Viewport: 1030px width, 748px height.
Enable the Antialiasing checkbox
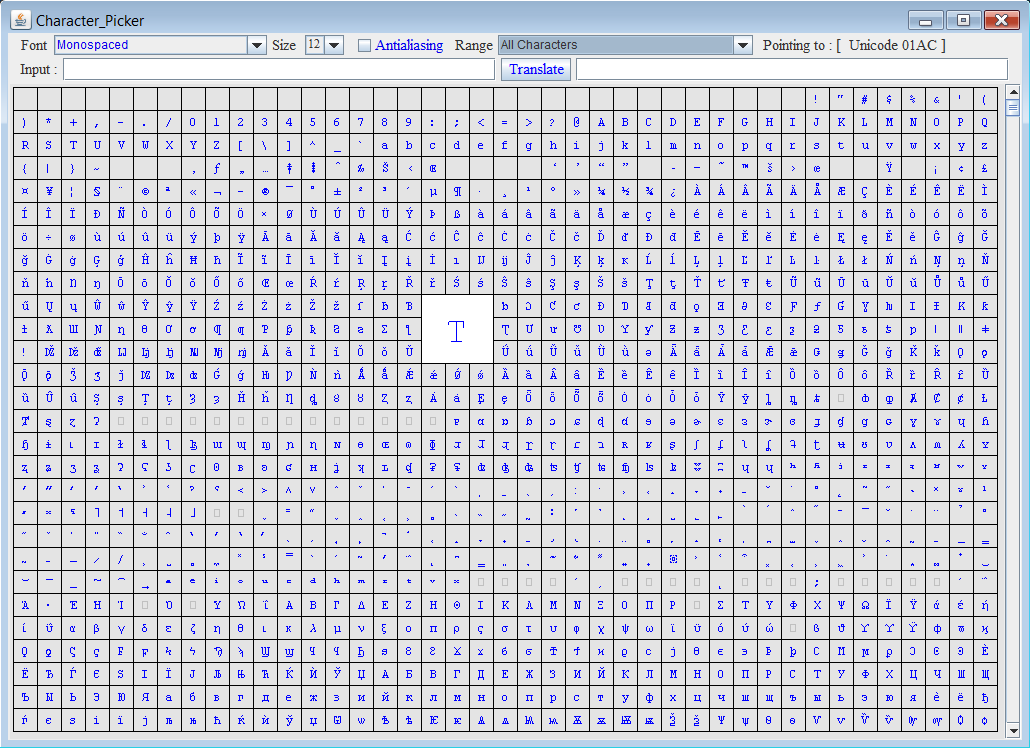[x=364, y=45]
